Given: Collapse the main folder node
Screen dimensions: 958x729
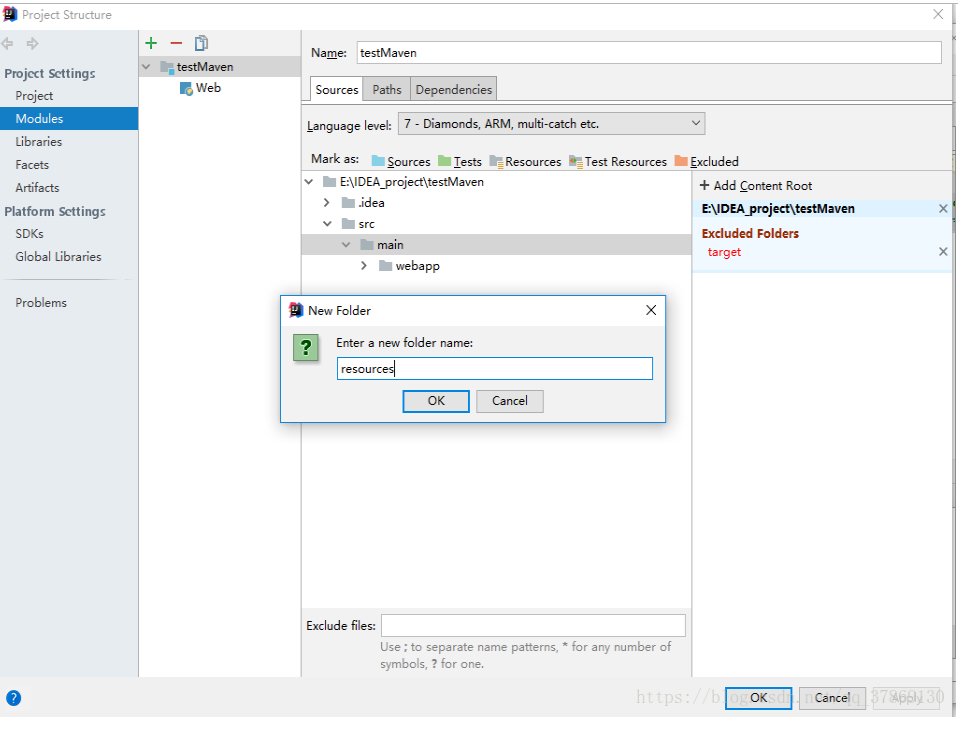Looking at the screenshot, I should click(346, 244).
